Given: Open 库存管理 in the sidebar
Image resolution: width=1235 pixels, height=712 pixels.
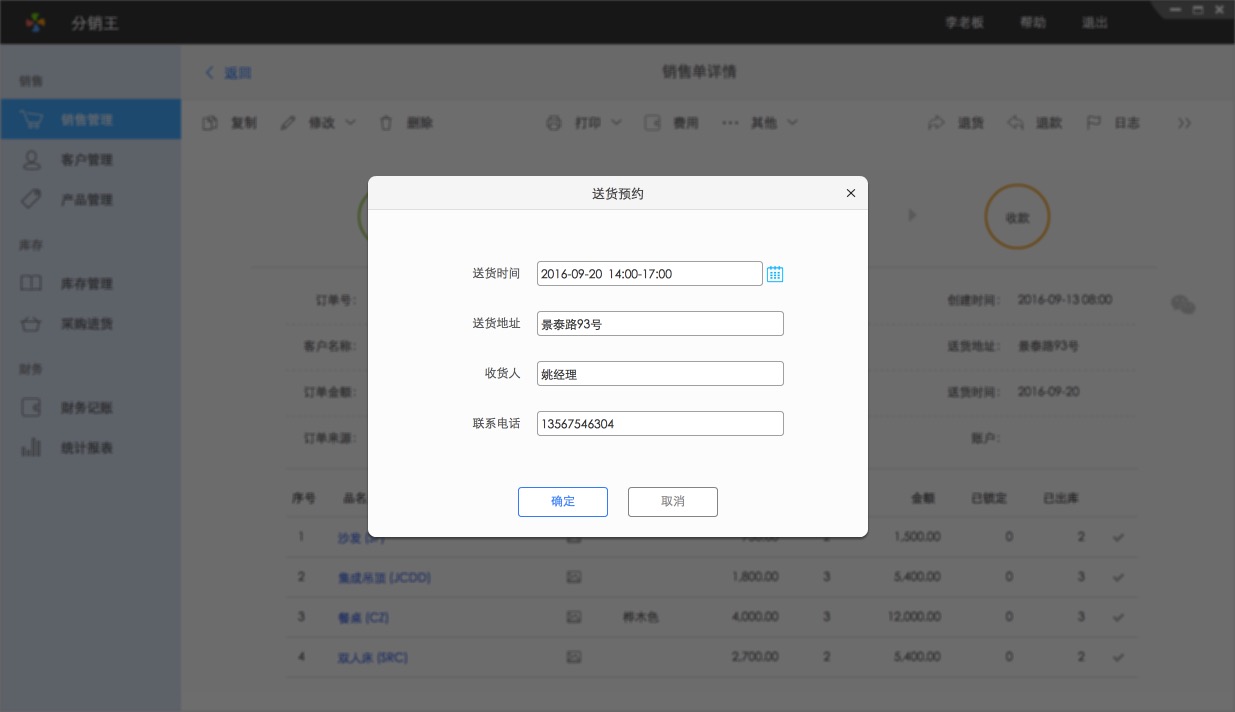Looking at the screenshot, I should pyautogui.click(x=87, y=284).
